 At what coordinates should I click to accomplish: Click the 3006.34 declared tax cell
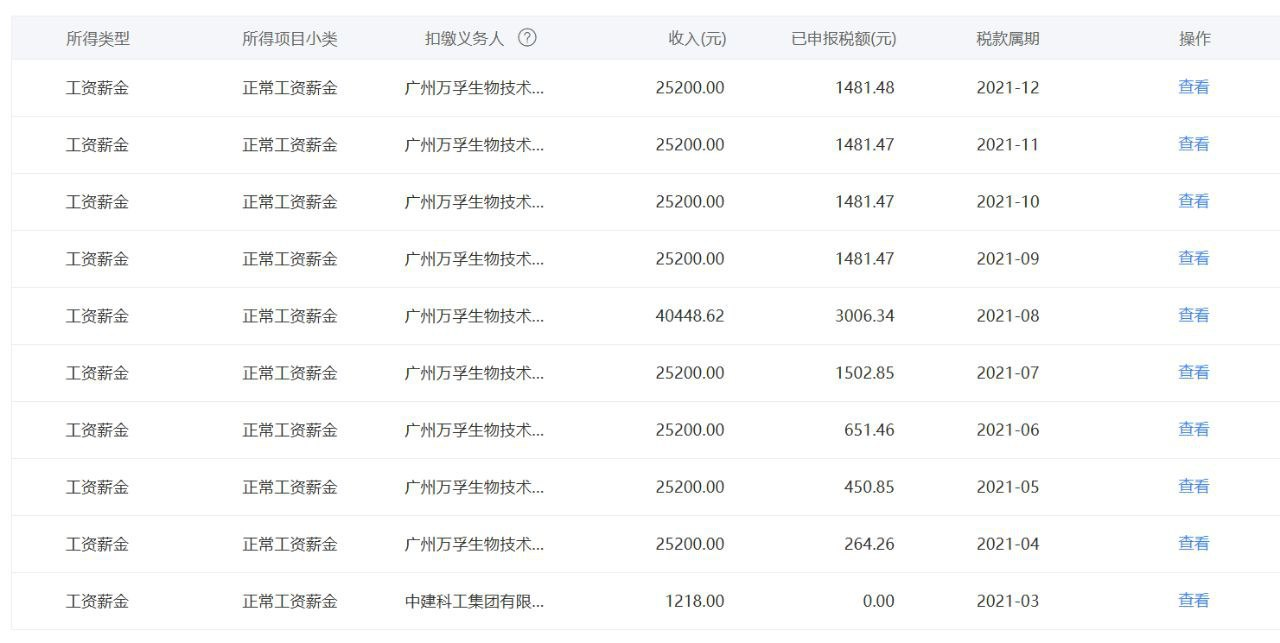click(864, 316)
